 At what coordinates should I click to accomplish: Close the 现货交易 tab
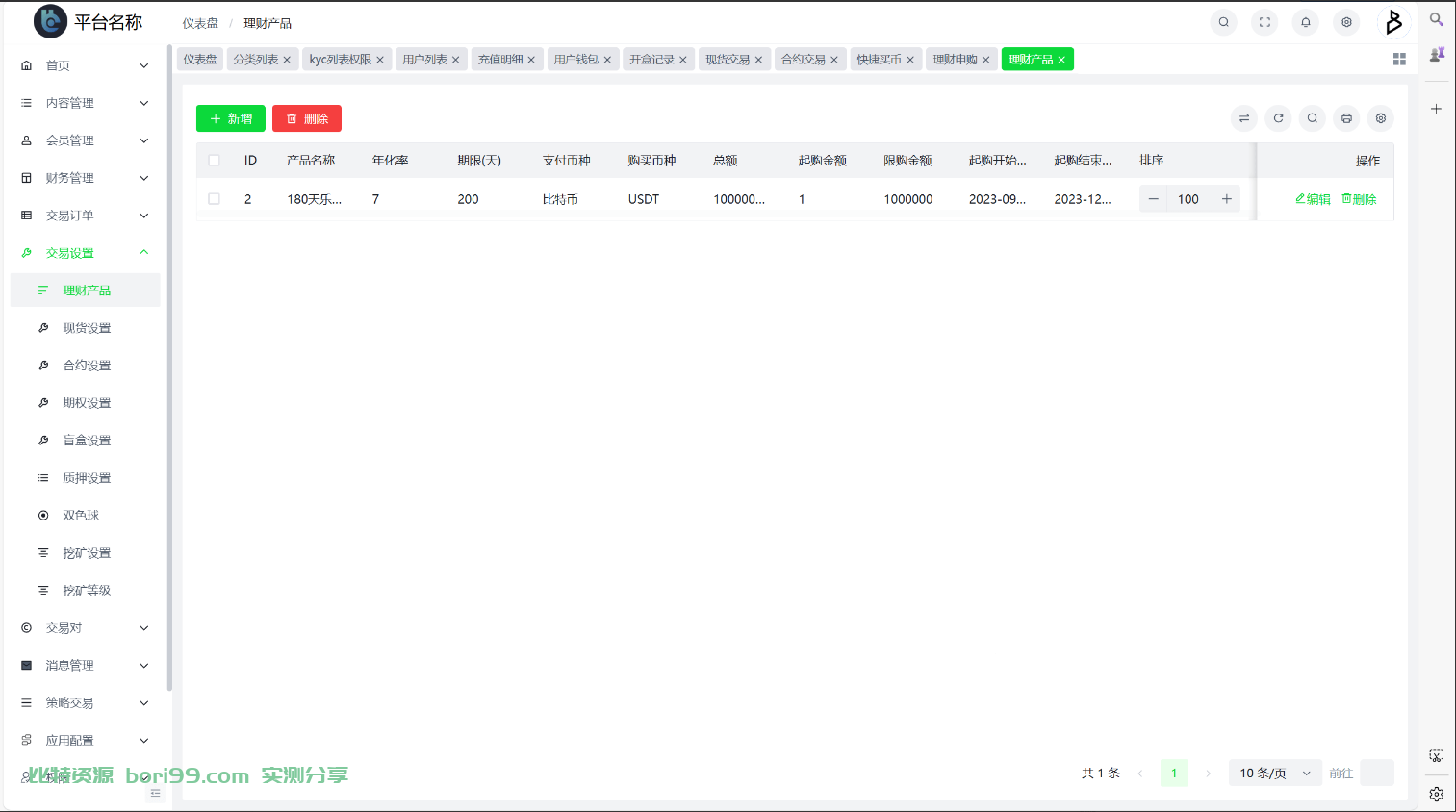click(758, 60)
